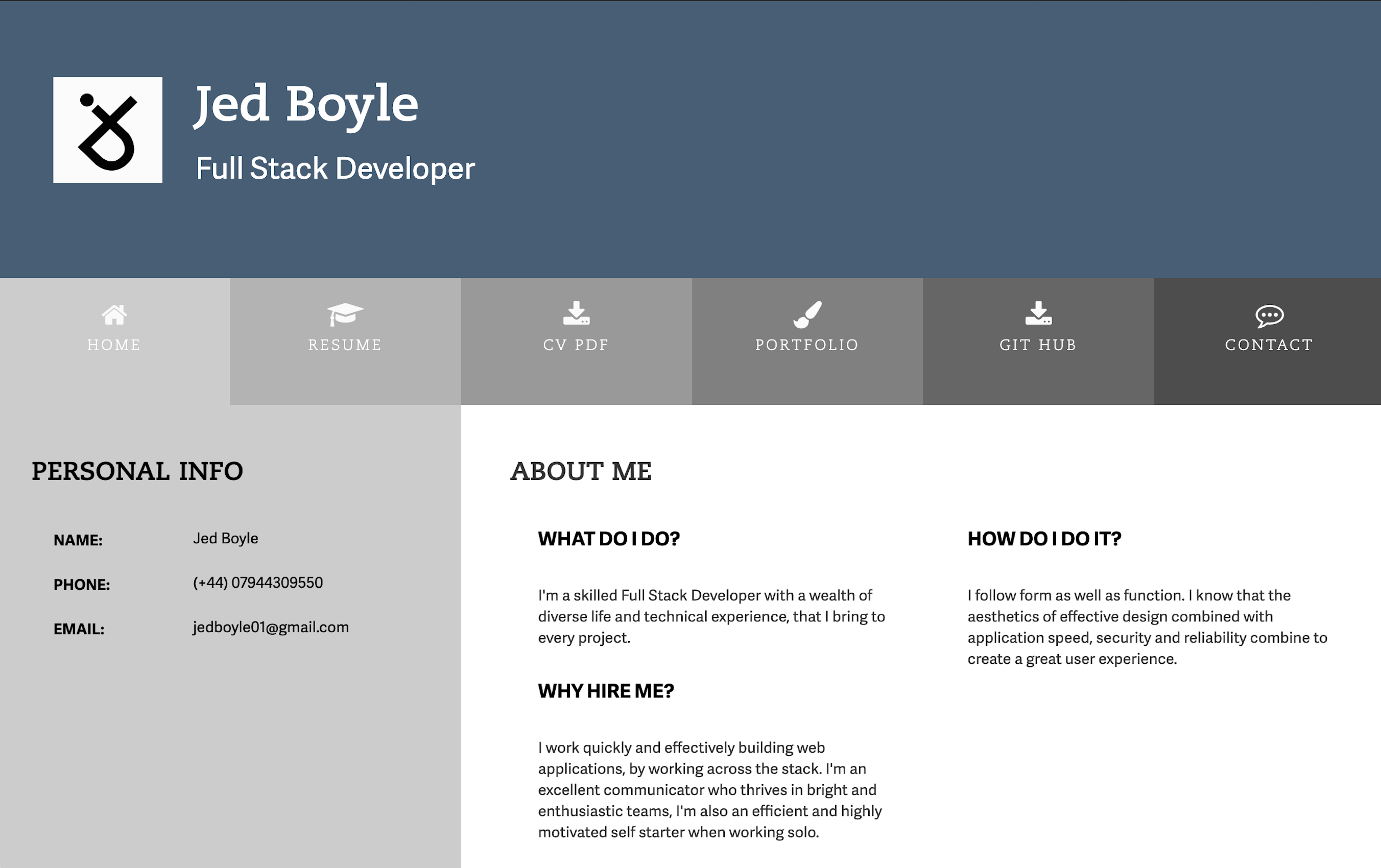
Task: Click the PERSONAL INFO heading
Action: tap(138, 471)
